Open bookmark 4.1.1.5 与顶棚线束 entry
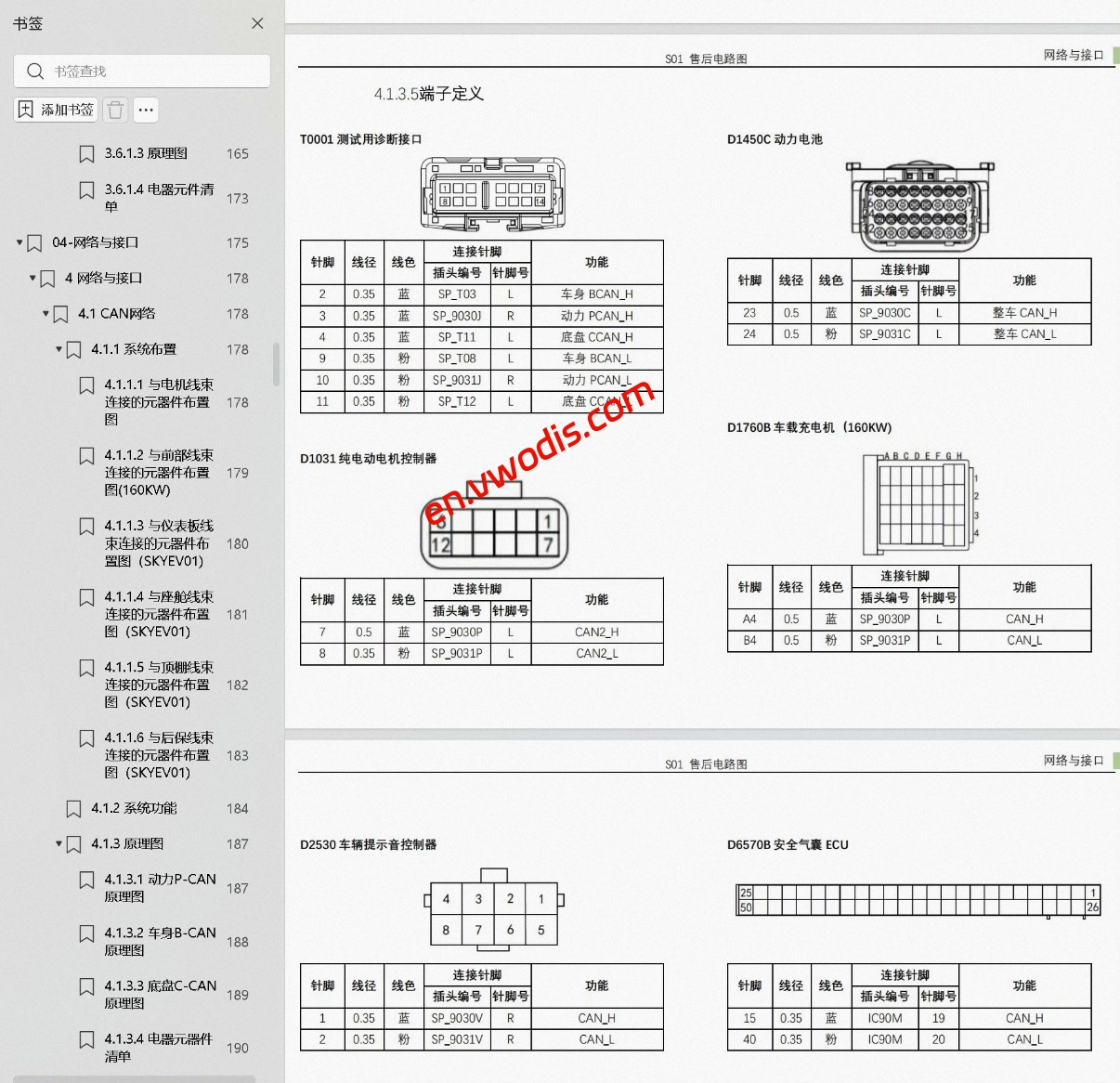Viewport: 1120px width, 1083px height. [158, 685]
